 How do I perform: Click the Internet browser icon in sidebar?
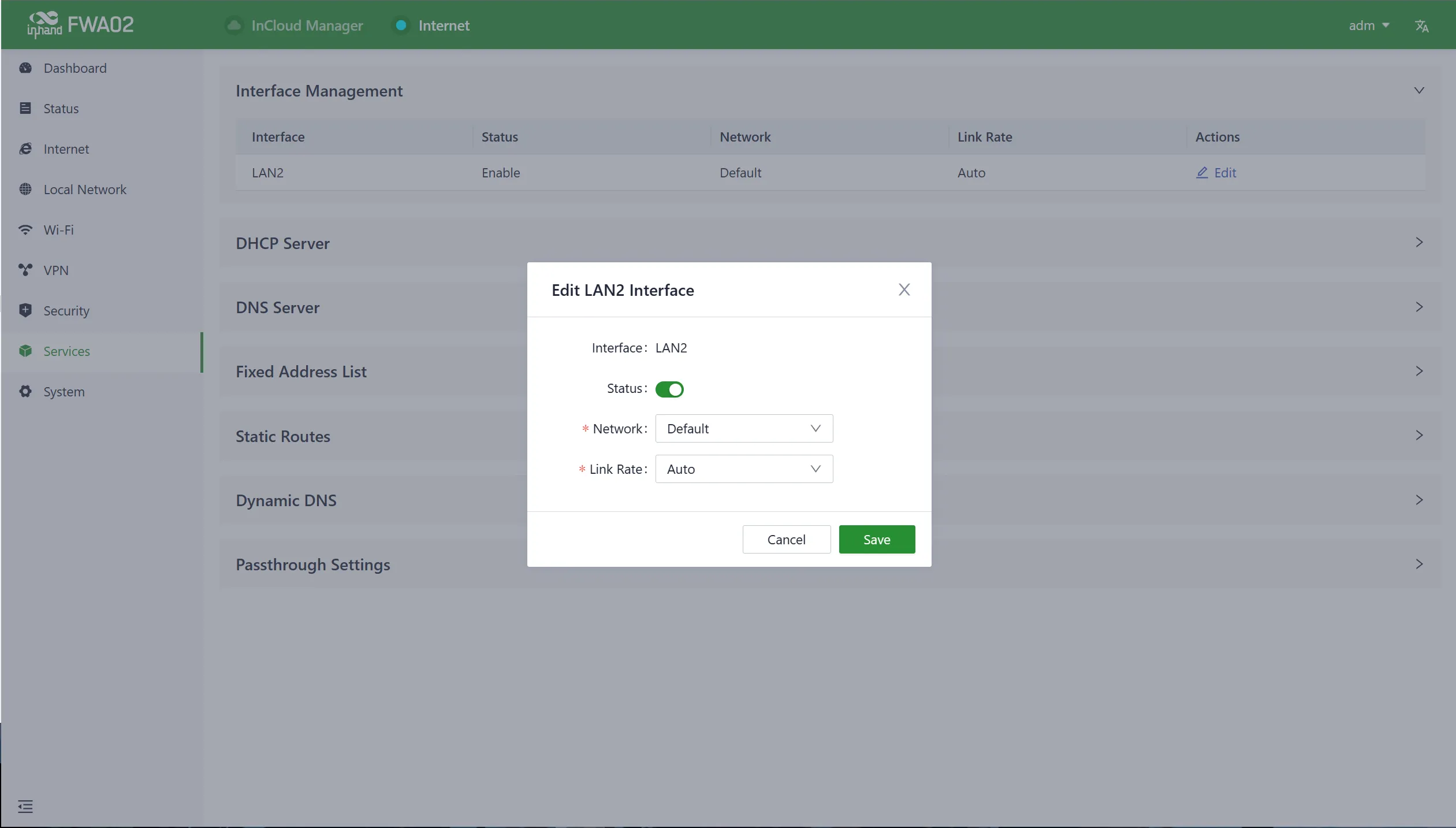tap(25, 149)
